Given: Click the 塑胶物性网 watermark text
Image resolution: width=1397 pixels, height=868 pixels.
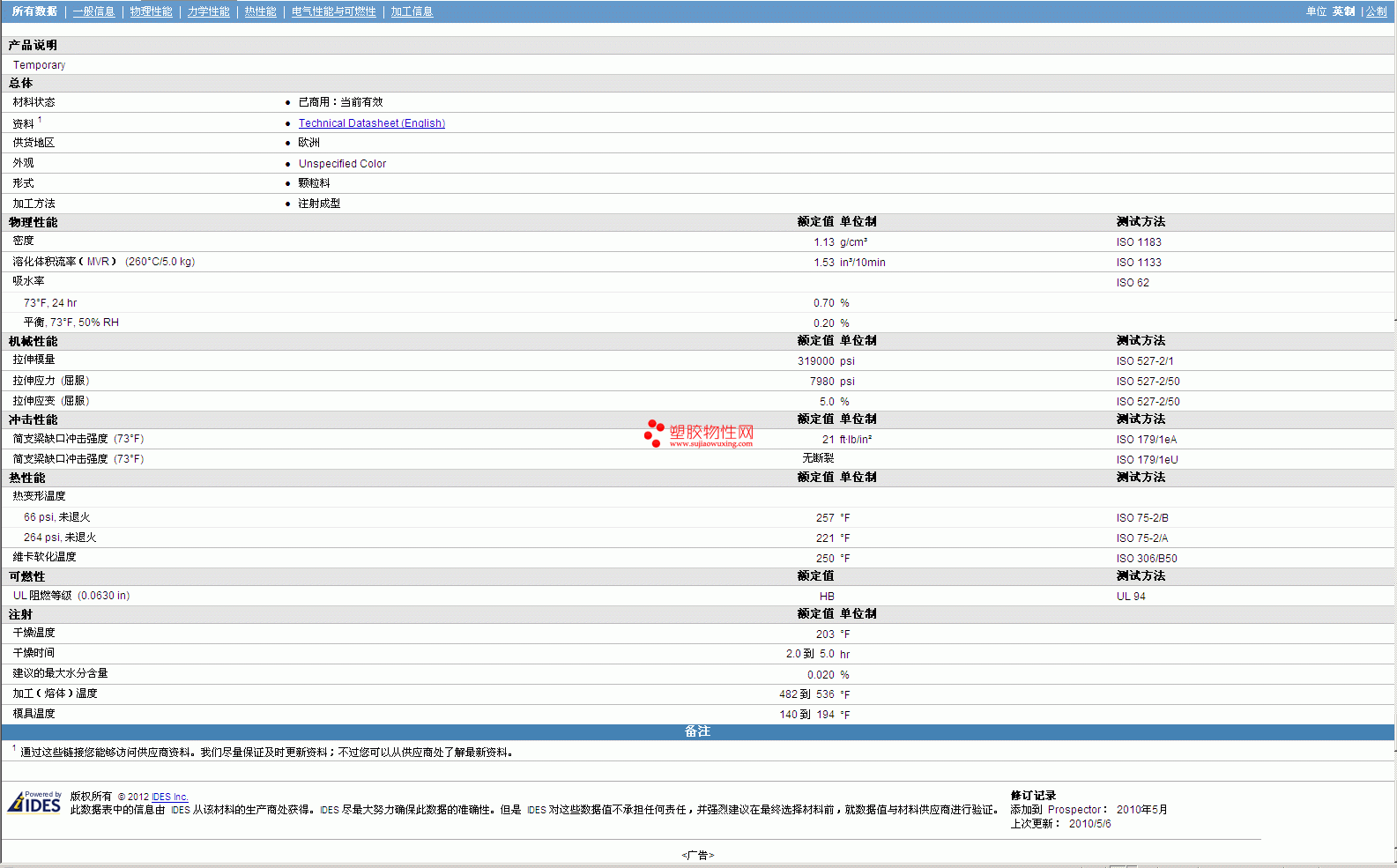Looking at the screenshot, I should click(711, 432).
